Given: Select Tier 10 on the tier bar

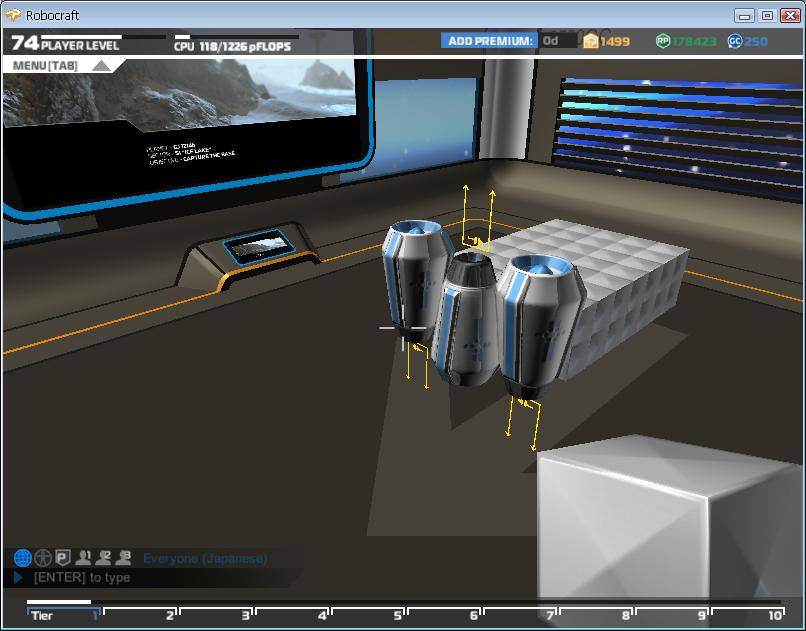Looking at the screenshot, I should [748, 615].
